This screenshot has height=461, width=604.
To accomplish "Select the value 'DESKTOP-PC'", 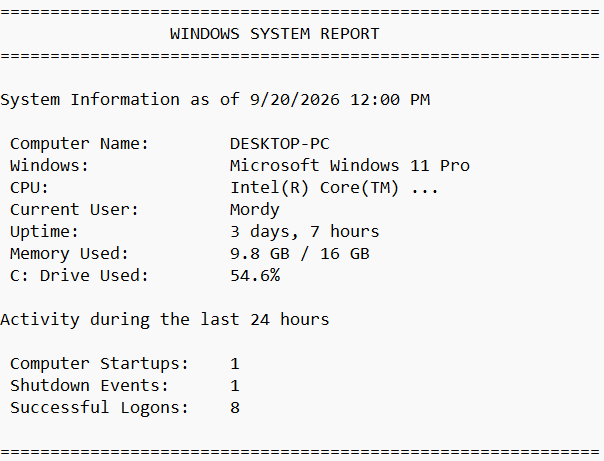I will [x=280, y=144].
